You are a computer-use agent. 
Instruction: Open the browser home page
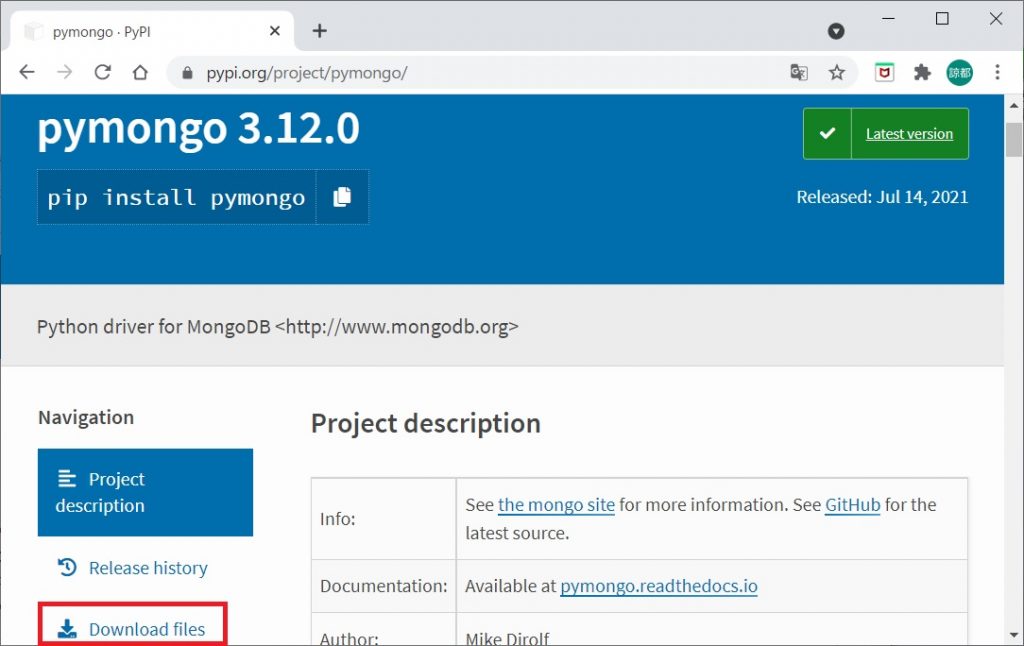click(x=140, y=72)
